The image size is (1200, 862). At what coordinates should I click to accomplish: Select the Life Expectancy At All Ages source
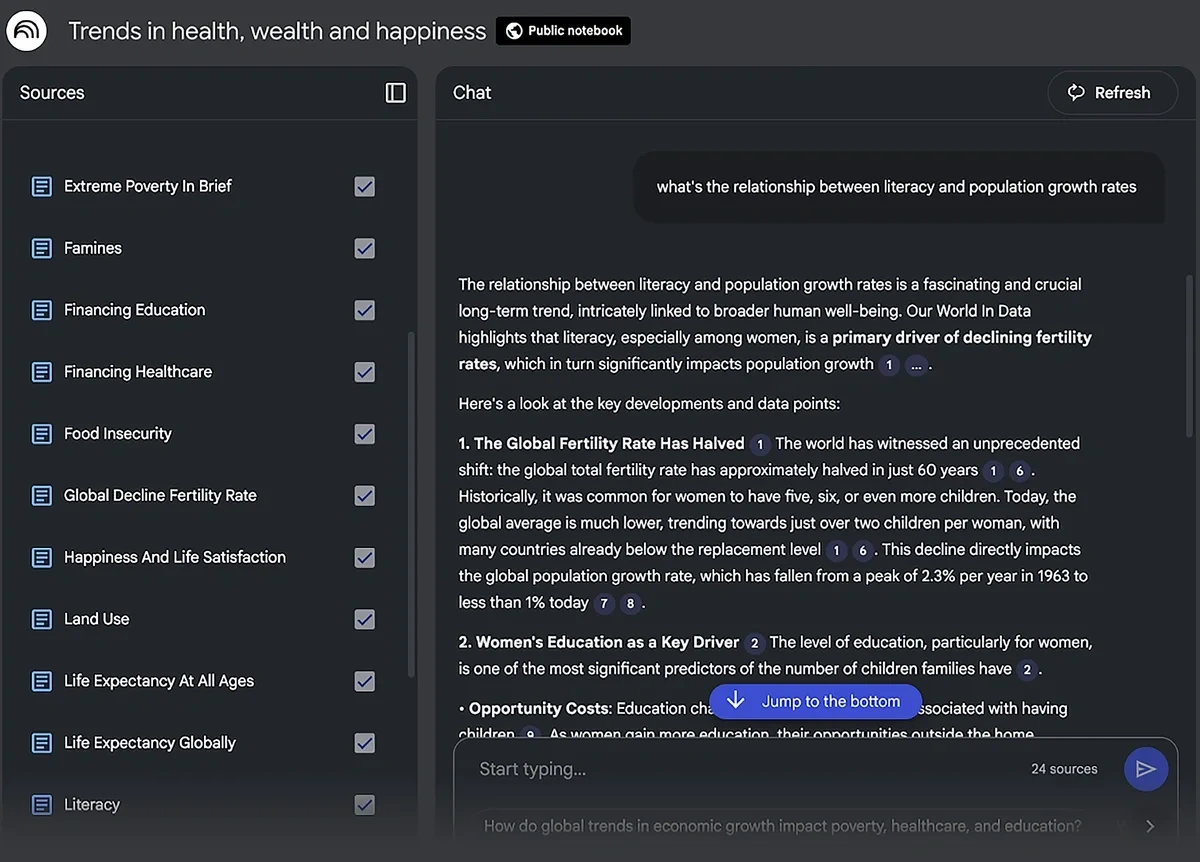(158, 681)
